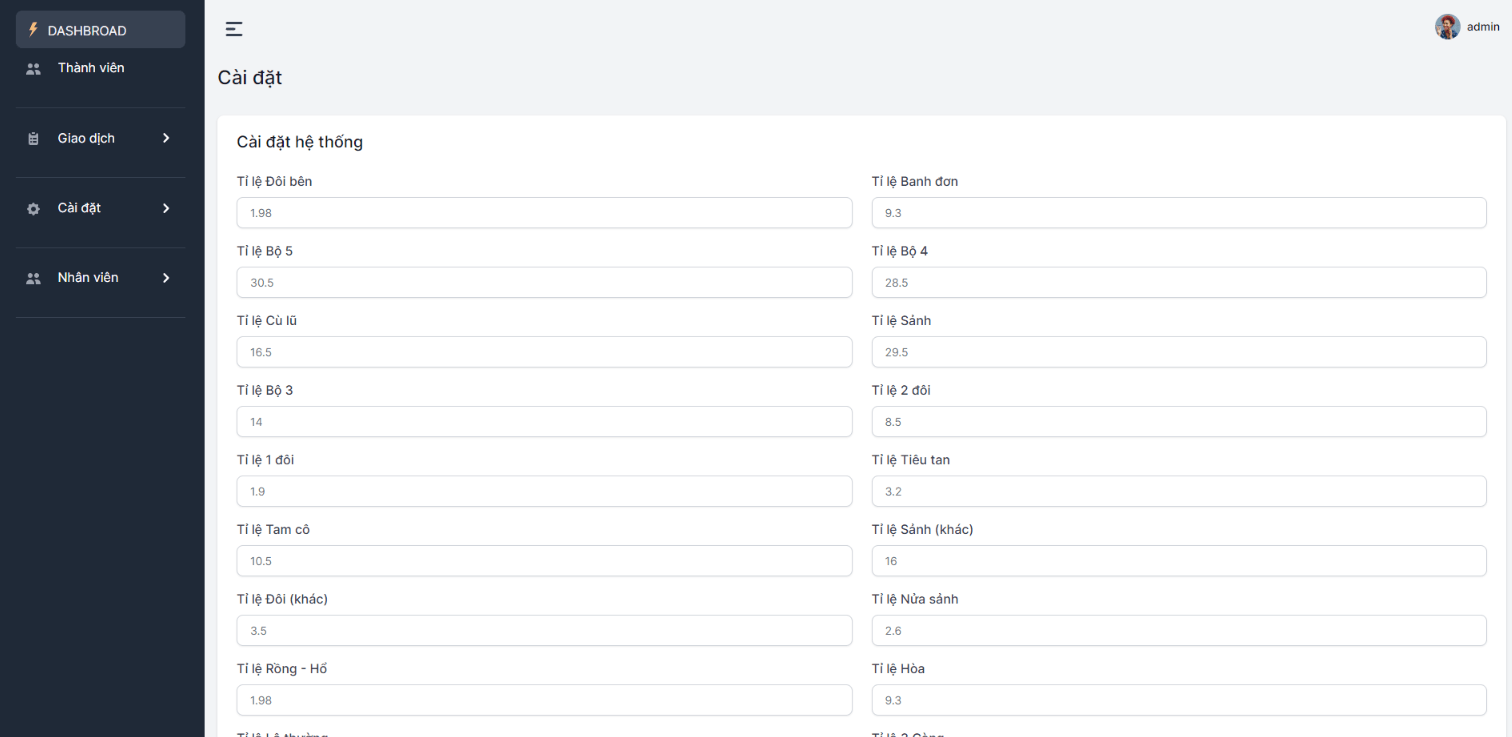Click the Tỉ lệ Đôi (khác) label

283,599
